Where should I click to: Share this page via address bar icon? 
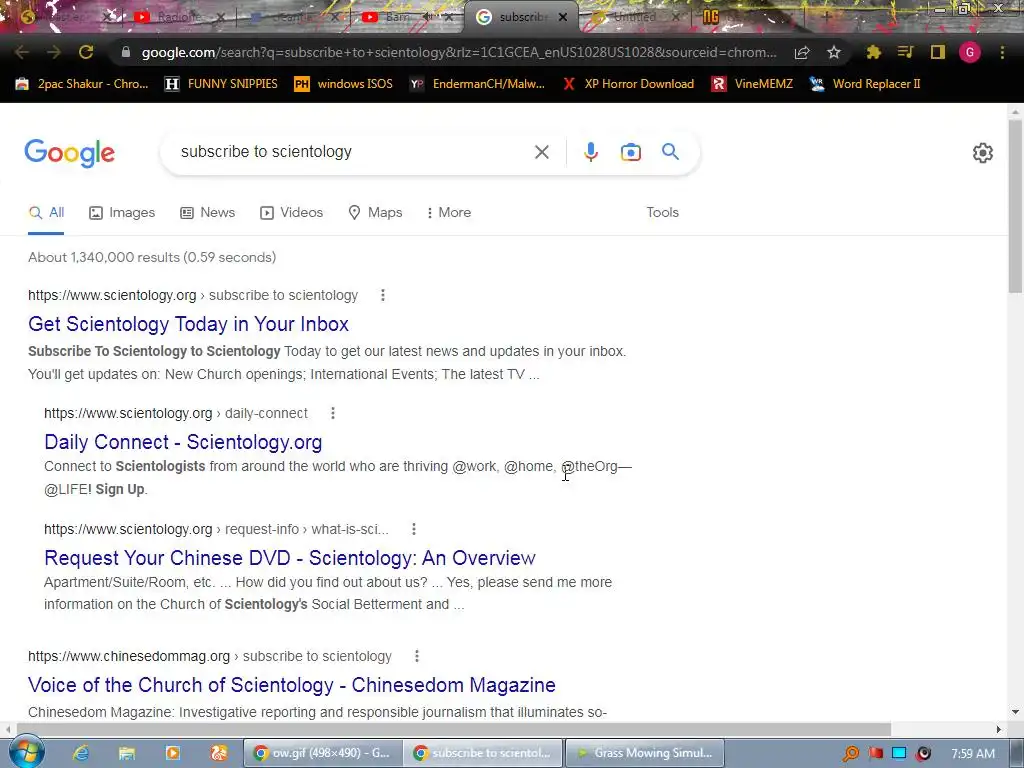tap(802, 52)
